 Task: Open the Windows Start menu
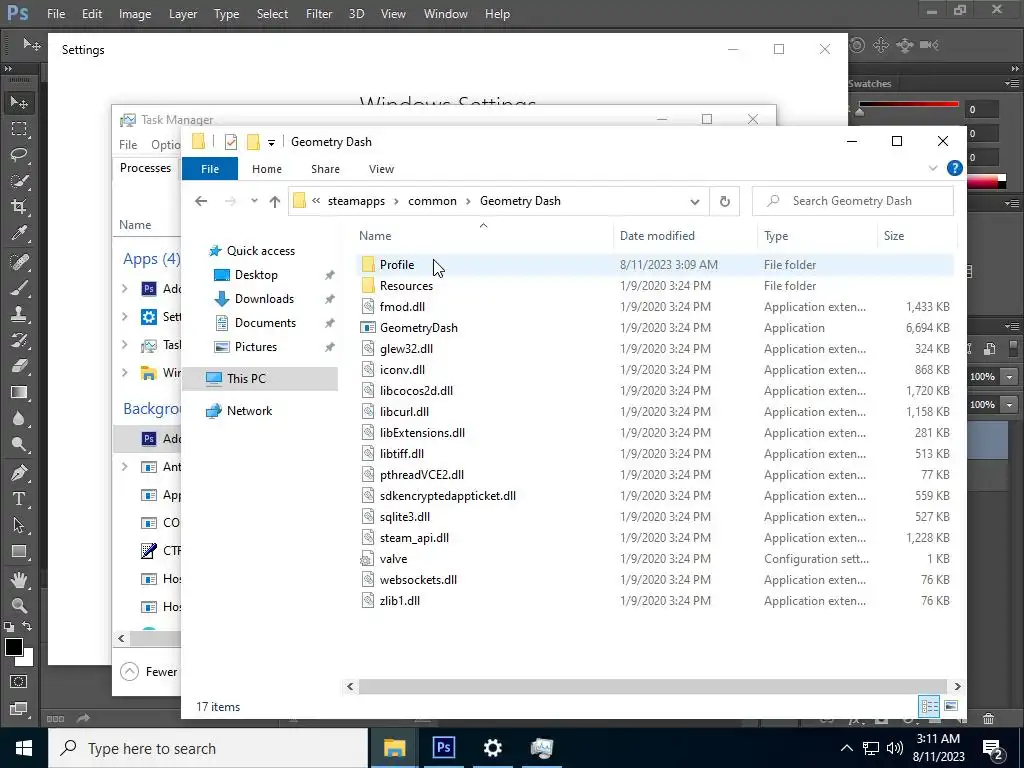[24, 748]
